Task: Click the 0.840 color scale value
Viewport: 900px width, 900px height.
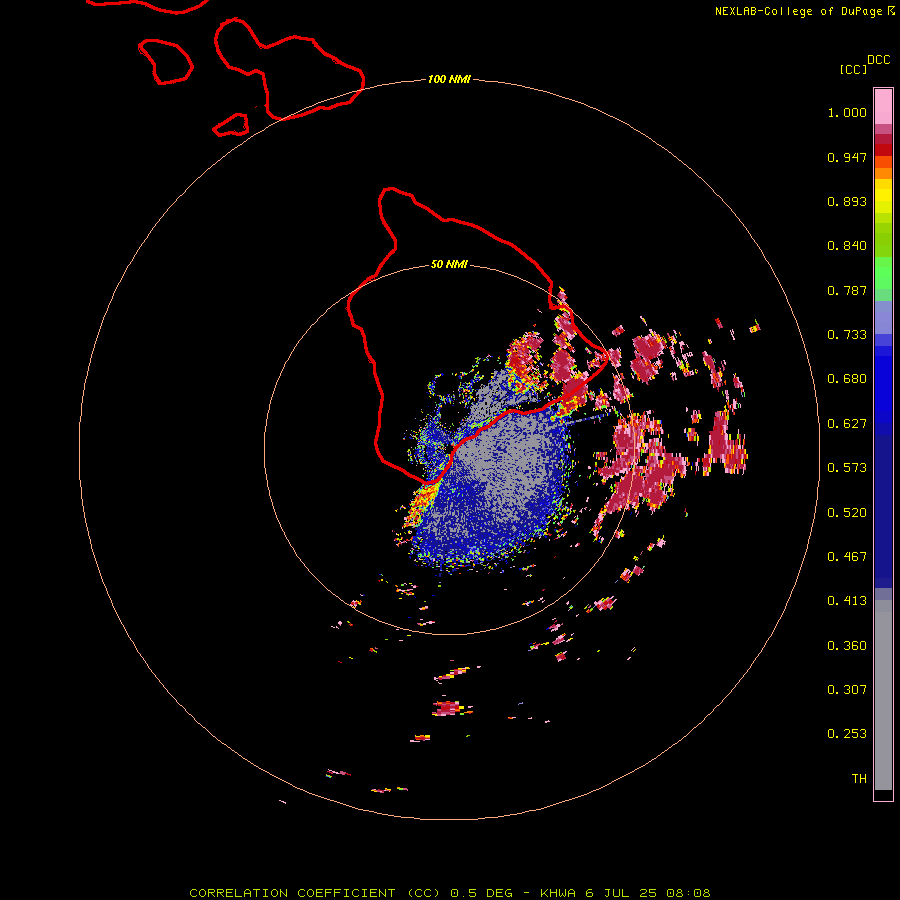Action: click(x=847, y=246)
